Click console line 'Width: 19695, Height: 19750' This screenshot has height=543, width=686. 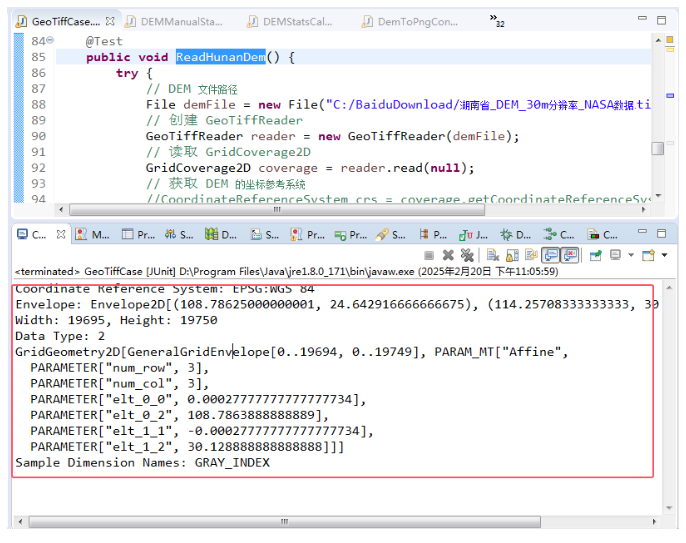point(116,320)
